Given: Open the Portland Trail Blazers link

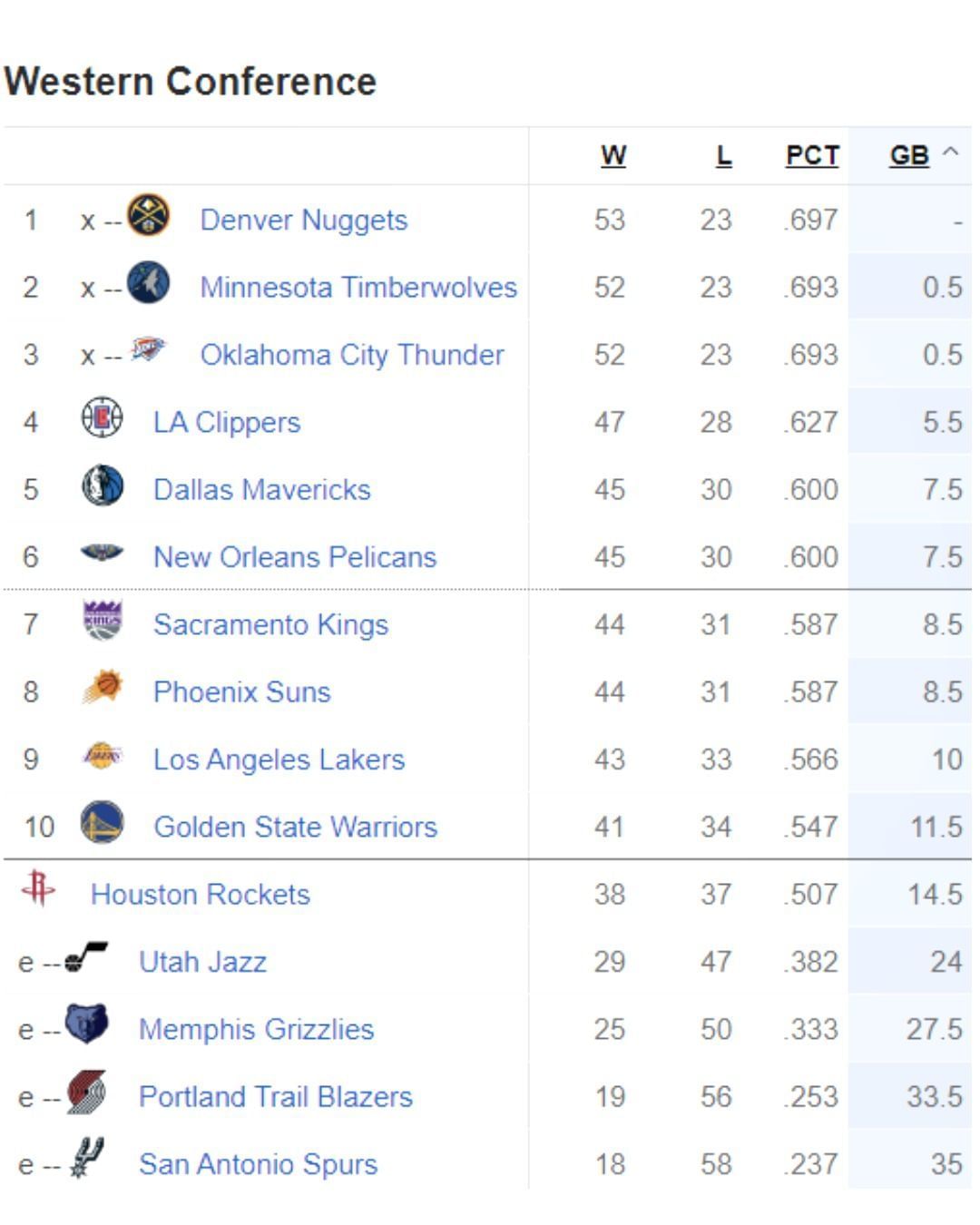Looking at the screenshot, I should 276,1097.
